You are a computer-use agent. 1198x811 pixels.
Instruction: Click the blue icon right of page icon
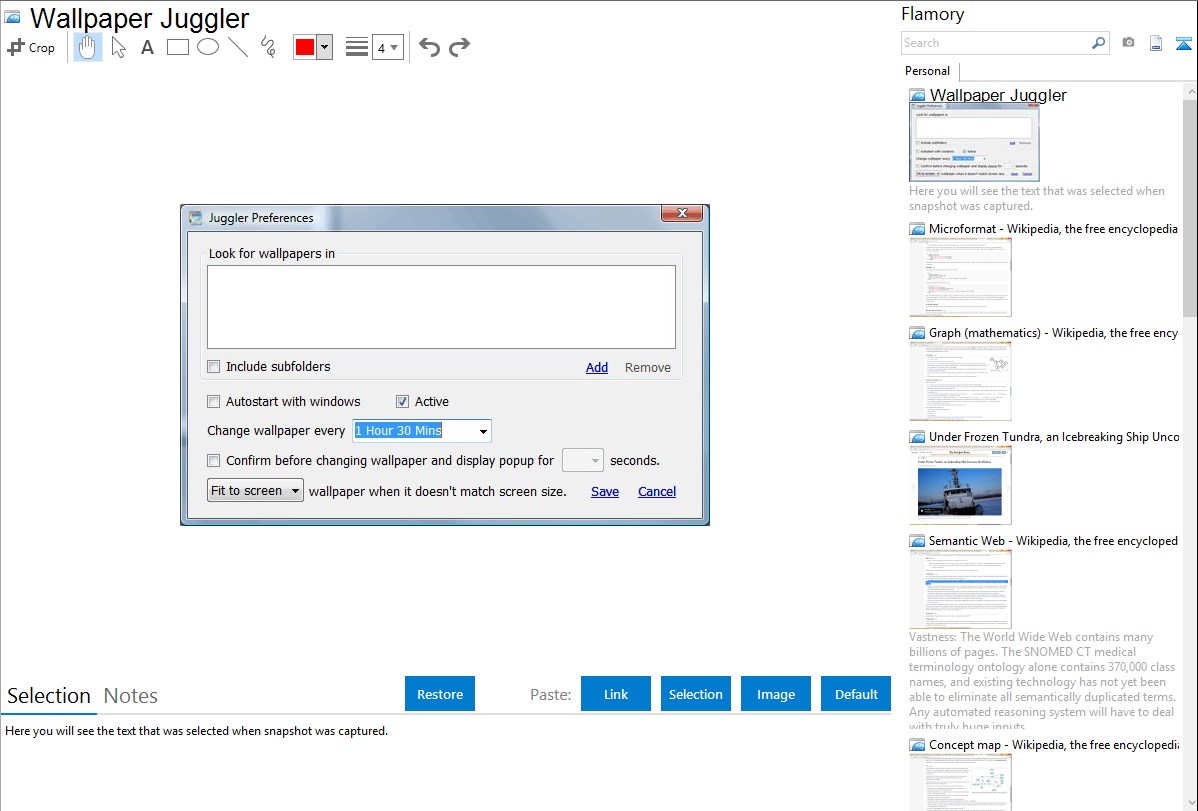click(x=1183, y=43)
